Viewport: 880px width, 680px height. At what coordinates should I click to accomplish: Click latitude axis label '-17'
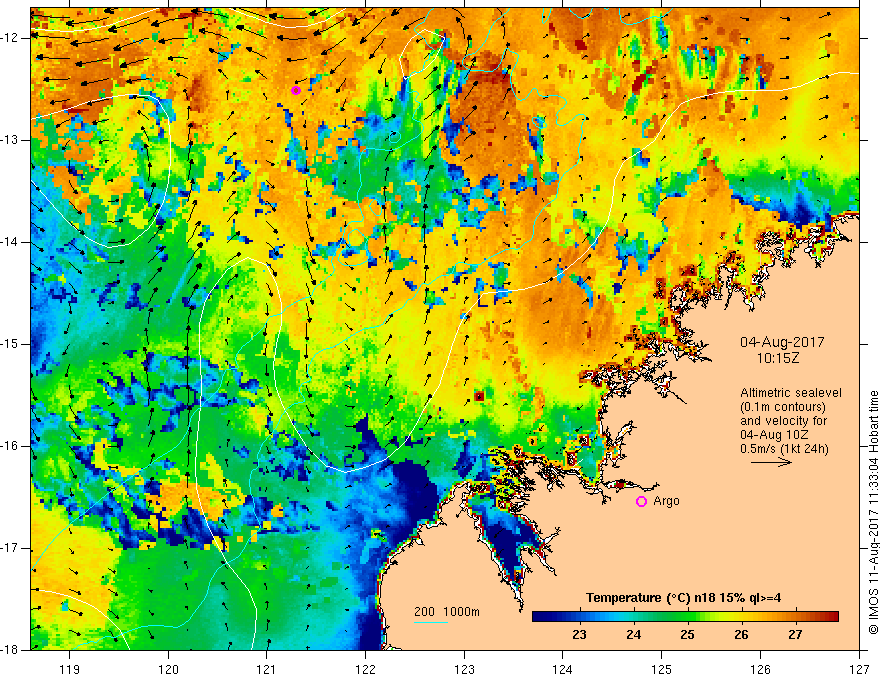pyautogui.click(x=11, y=548)
